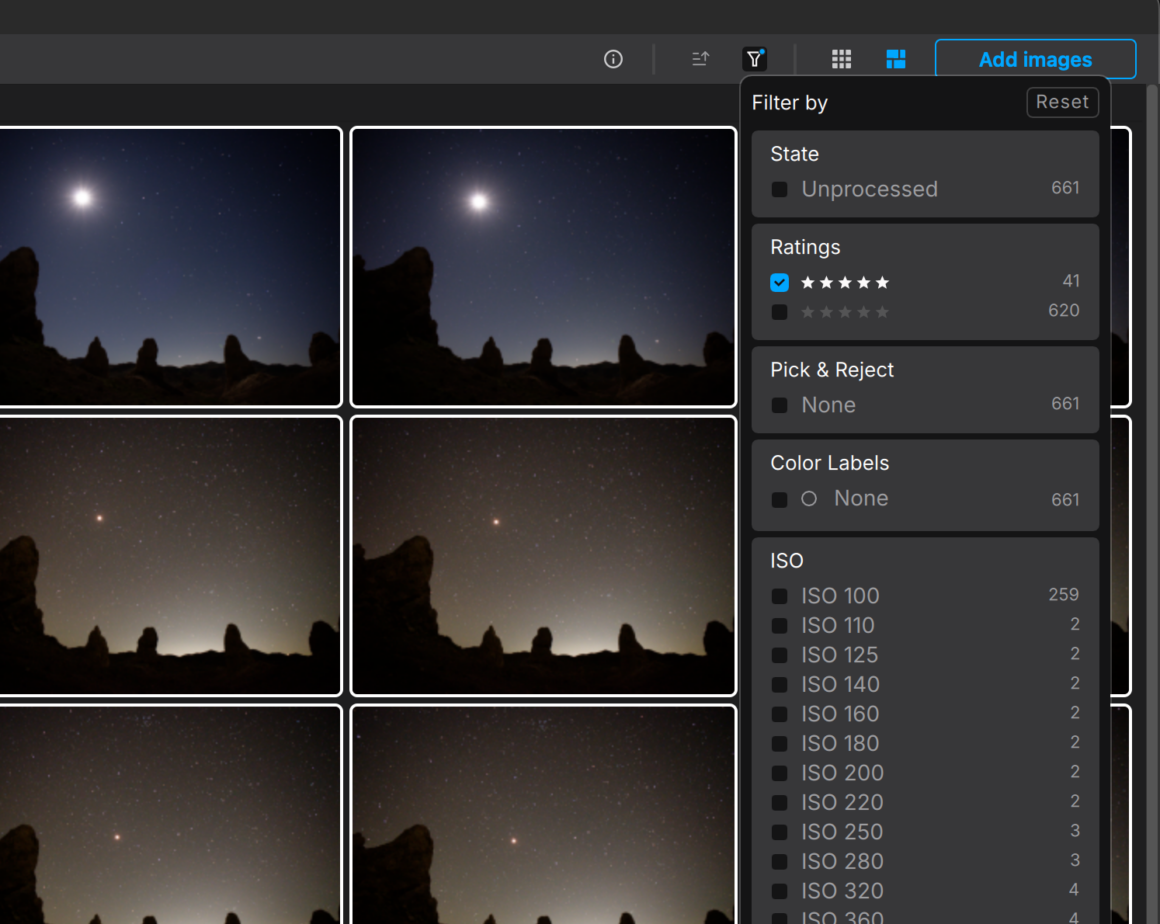Check the ISO 100 filter

[x=779, y=596]
